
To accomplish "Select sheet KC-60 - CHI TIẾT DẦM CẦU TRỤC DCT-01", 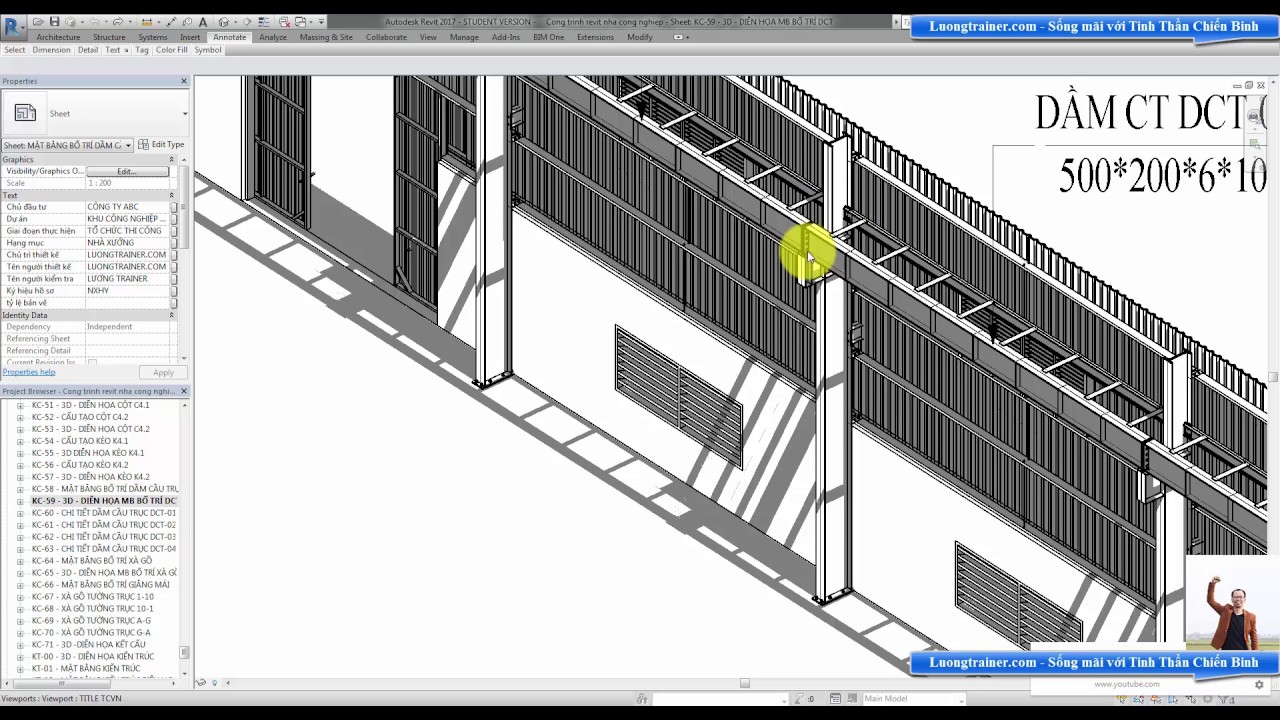I will pyautogui.click(x=104, y=513).
